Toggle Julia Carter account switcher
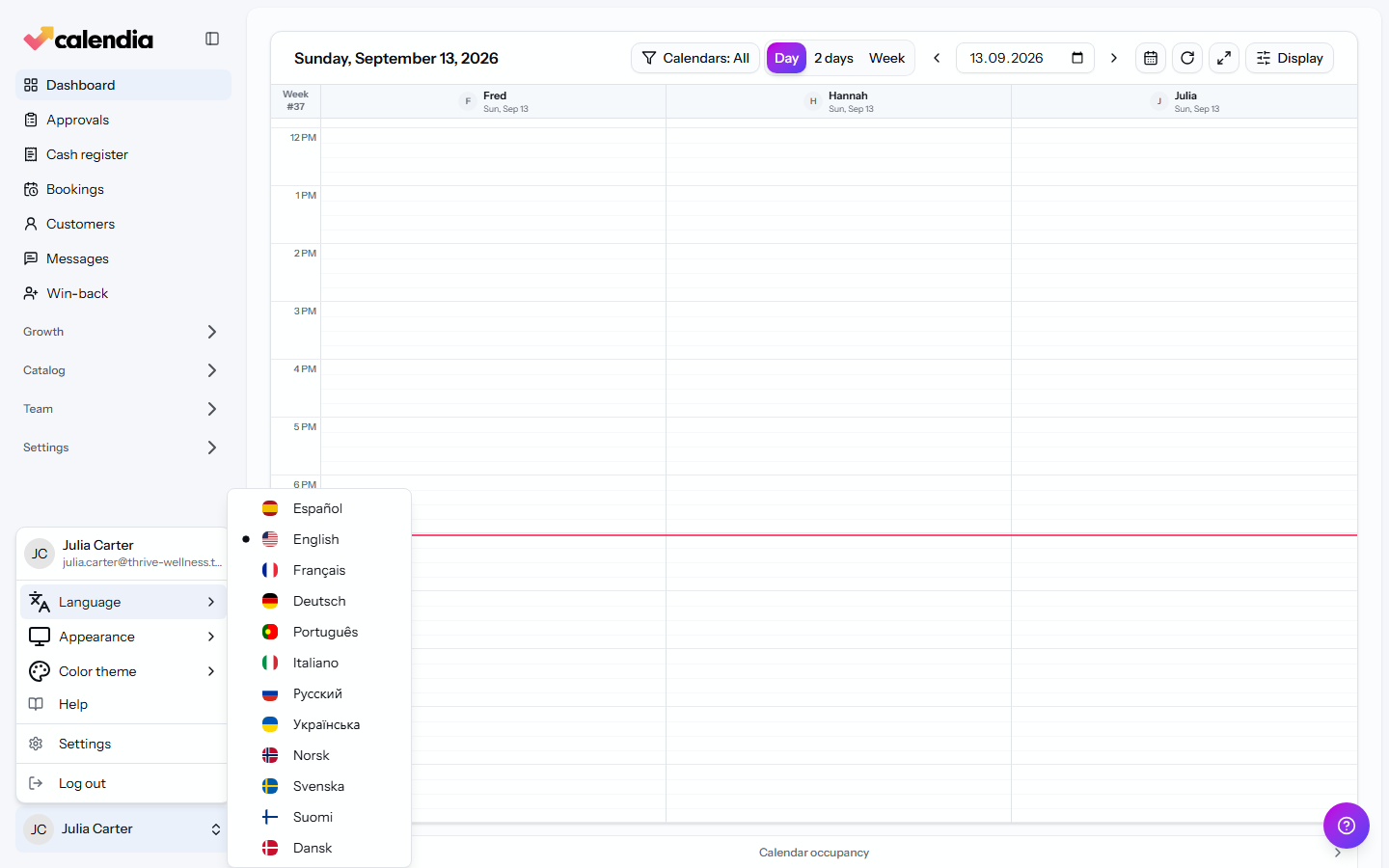Image resolution: width=1389 pixels, height=868 pixels. click(x=123, y=829)
